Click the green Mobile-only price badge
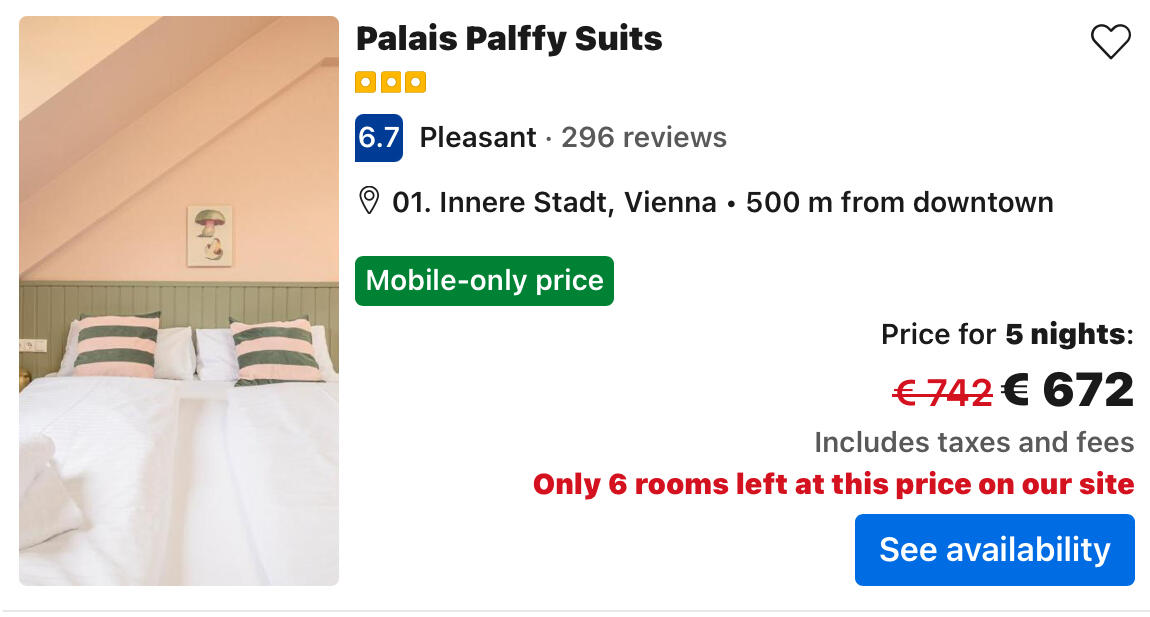The height and width of the screenshot is (617, 1150). pyautogui.click(x=484, y=281)
